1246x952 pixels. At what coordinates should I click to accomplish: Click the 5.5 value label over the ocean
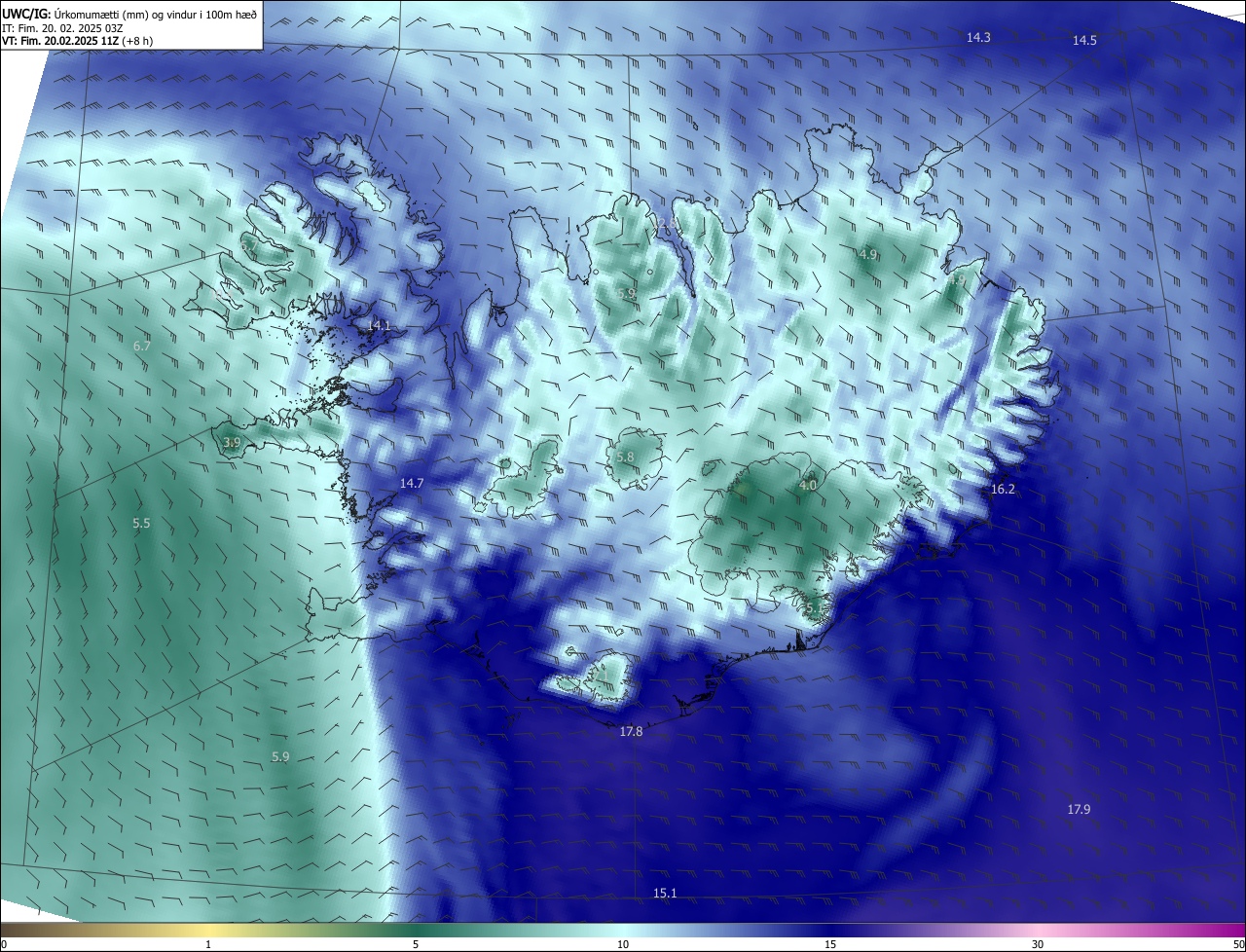click(141, 523)
